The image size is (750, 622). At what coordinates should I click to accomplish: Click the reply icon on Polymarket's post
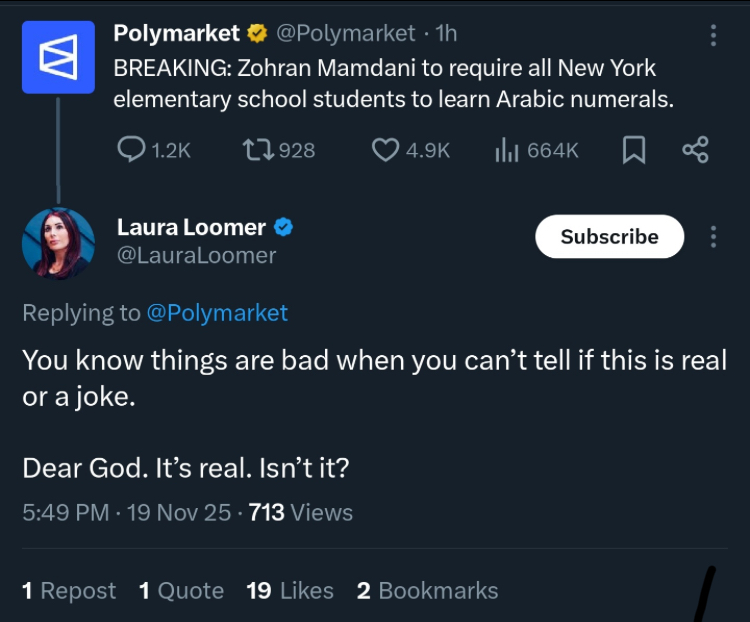coord(133,150)
